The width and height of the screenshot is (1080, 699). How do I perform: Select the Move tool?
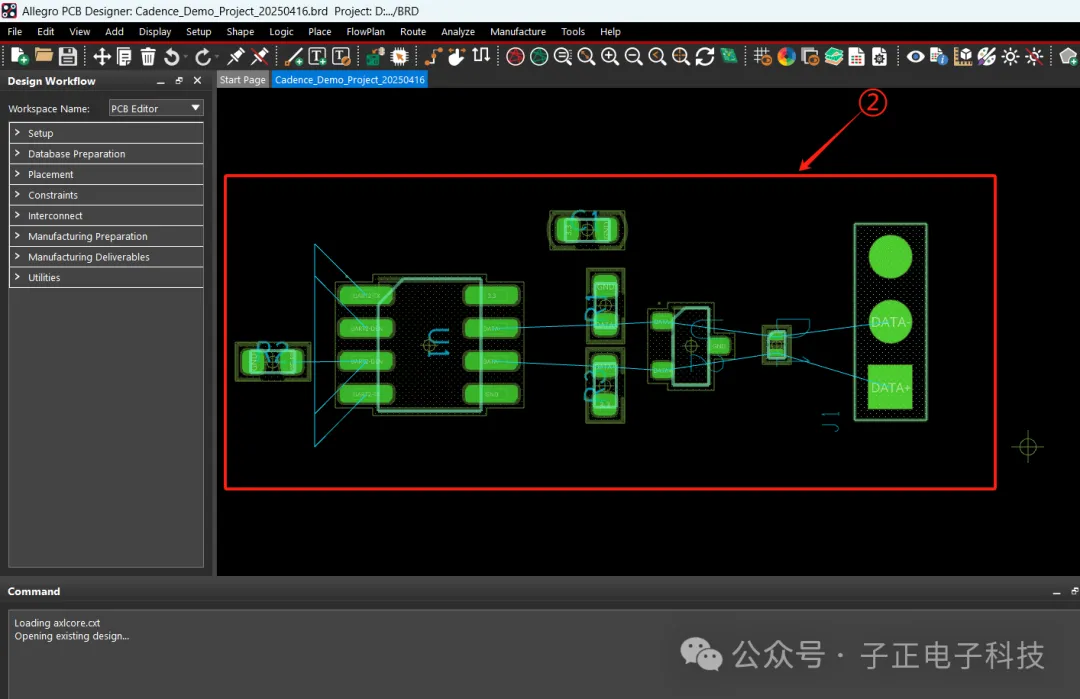tap(102, 56)
